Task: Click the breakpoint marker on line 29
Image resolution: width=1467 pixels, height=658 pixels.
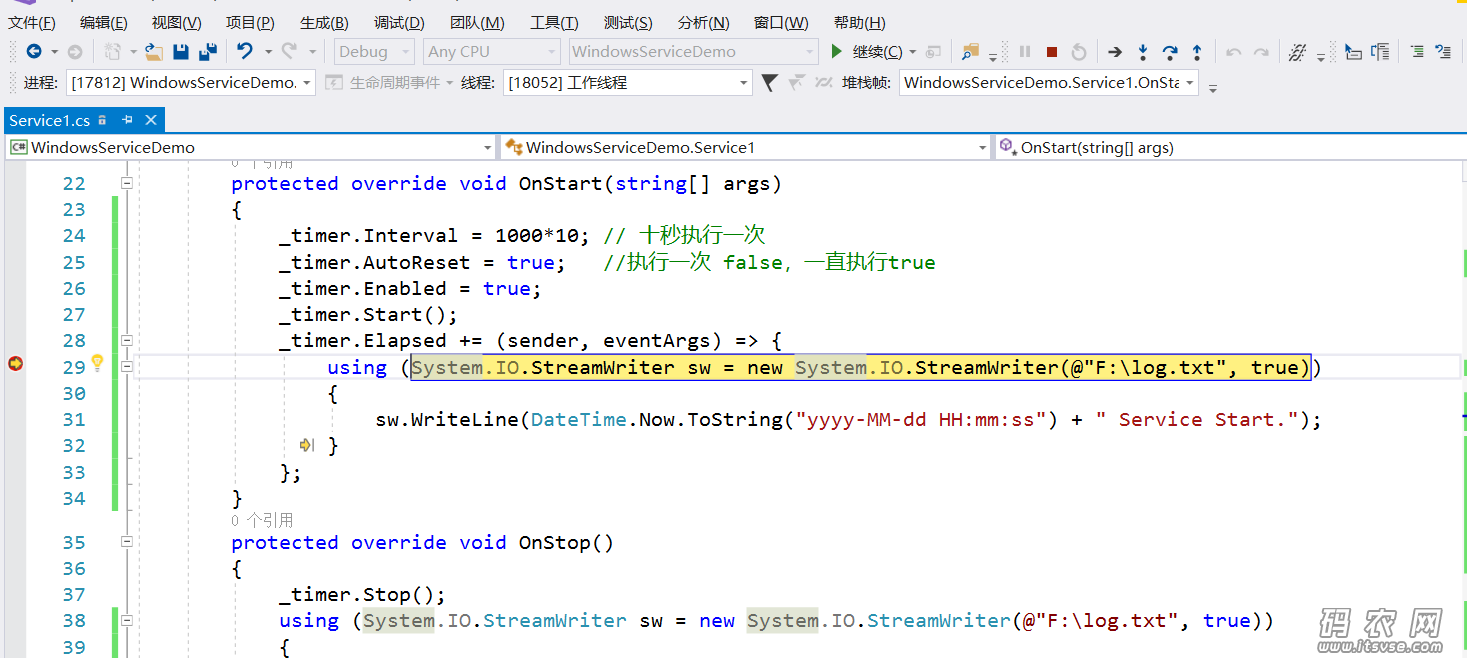Action: pos(15,365)
